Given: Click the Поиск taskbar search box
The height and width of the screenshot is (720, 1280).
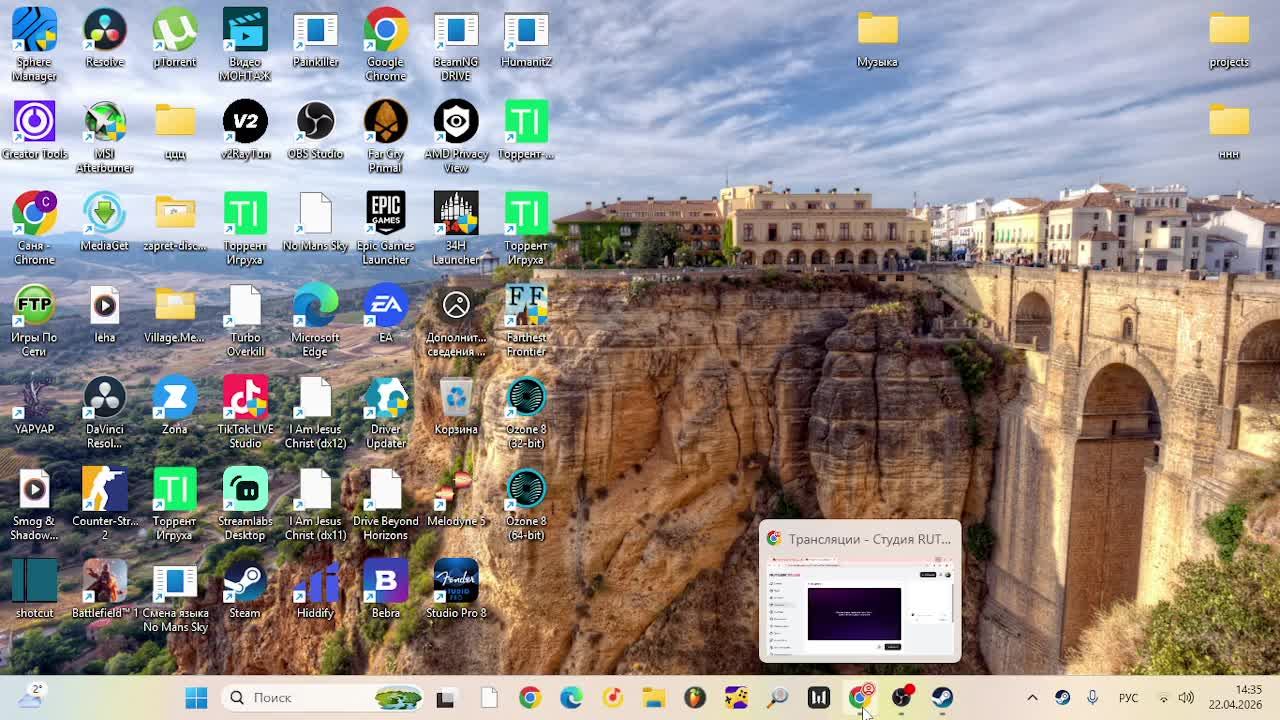Looking at the screenshot, I should pos(320,698).
